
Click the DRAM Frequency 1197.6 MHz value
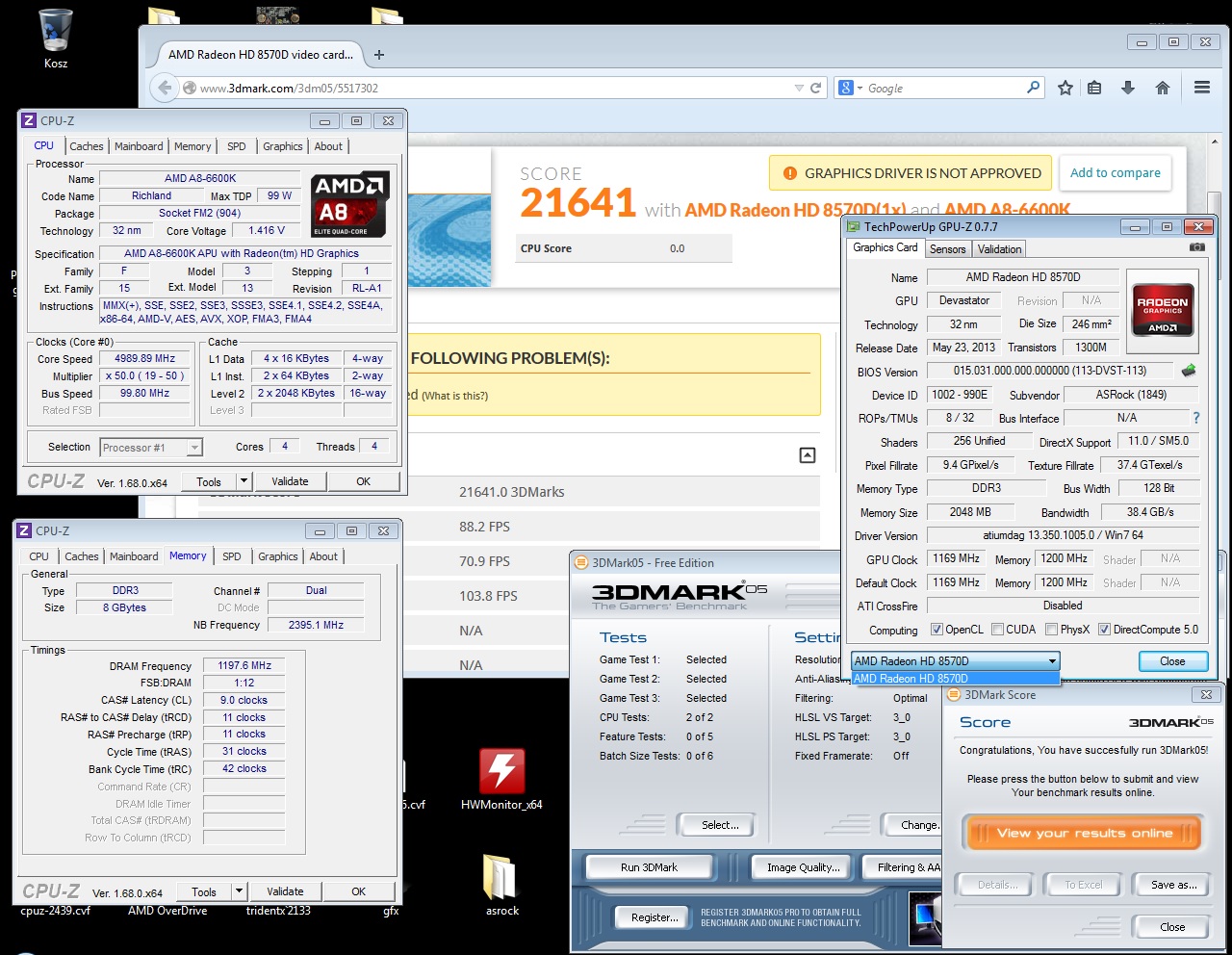click(244, 665)
